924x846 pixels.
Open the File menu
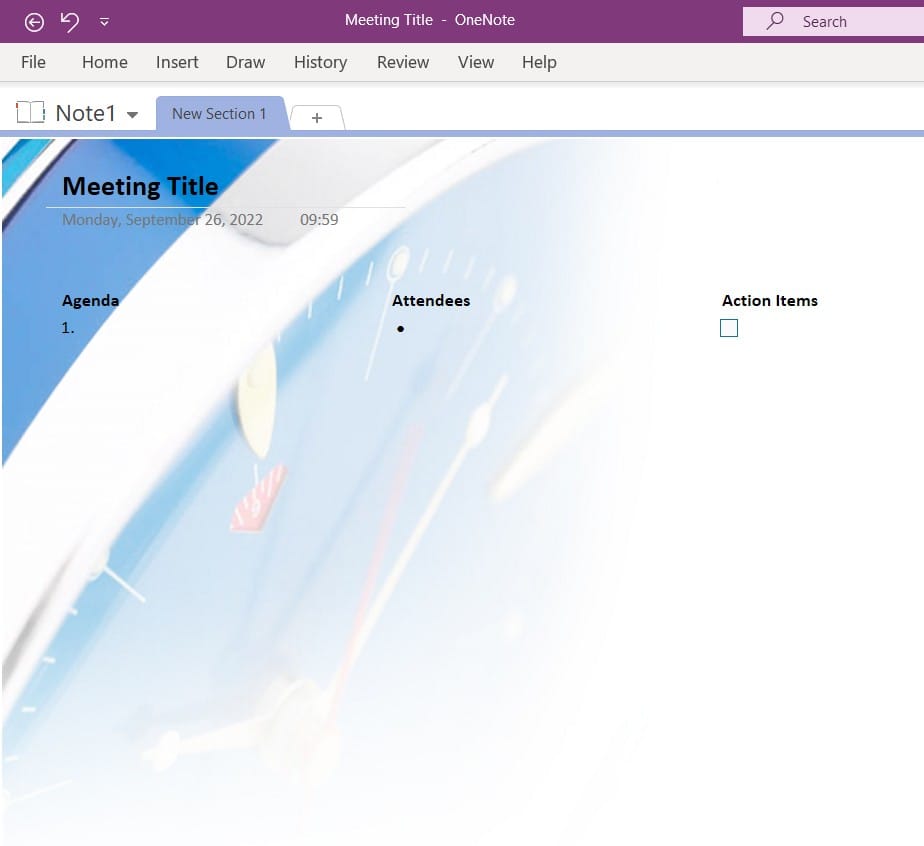[33, 62]
